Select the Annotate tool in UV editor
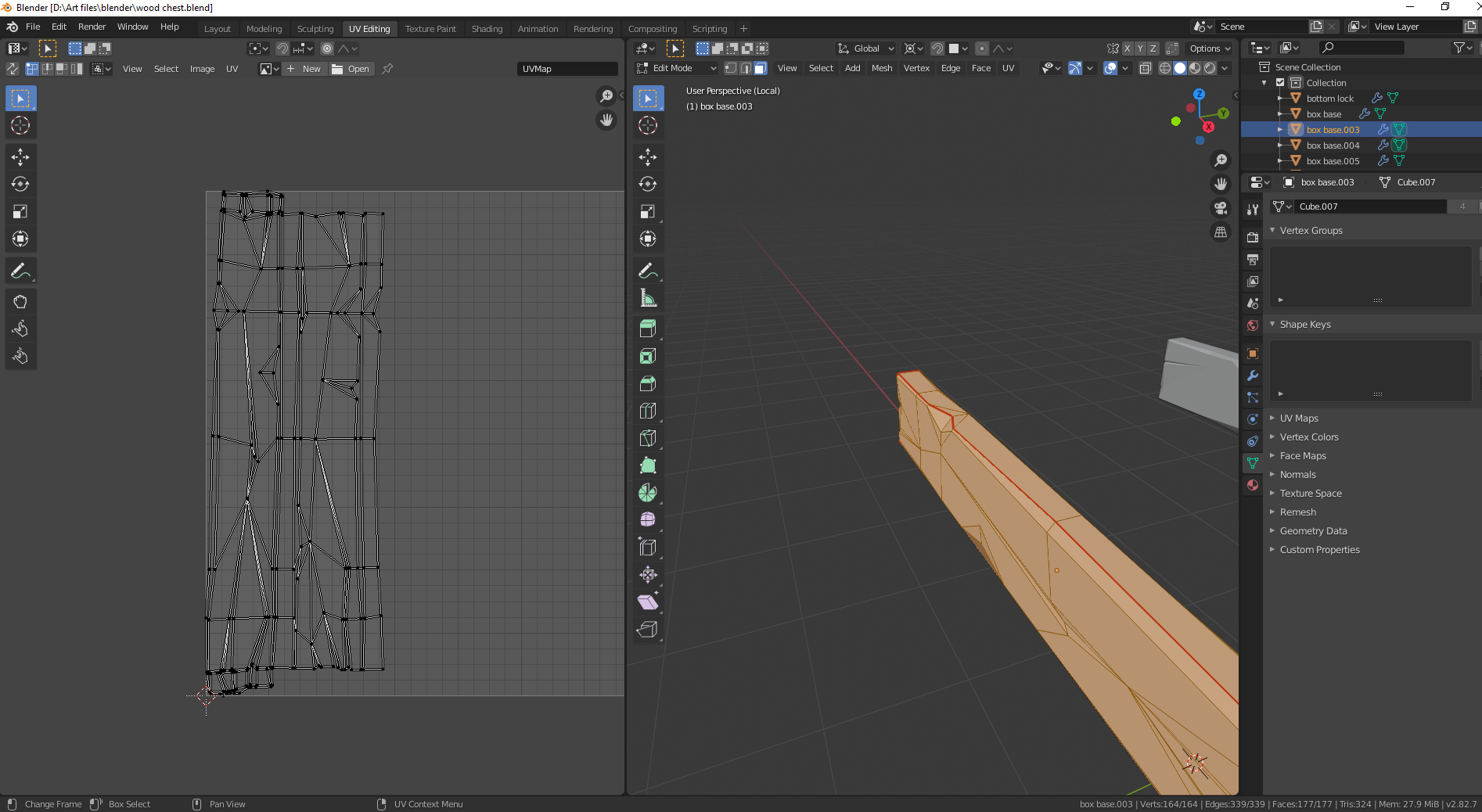The image size is (1482, 812). (20, 271)
